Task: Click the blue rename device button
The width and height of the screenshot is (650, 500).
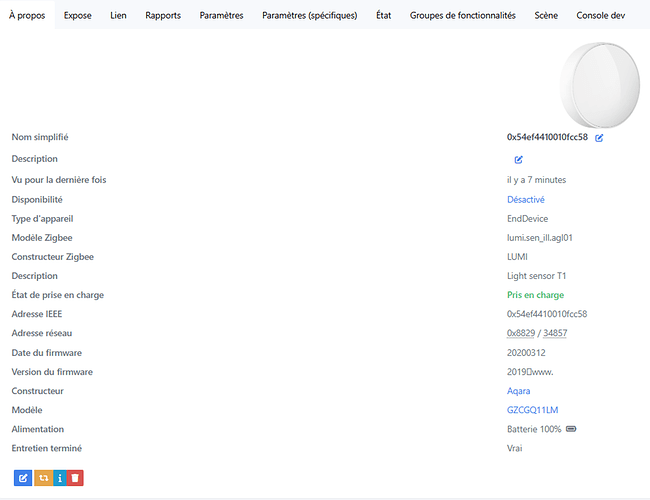Action: click(x=23, y=478)
